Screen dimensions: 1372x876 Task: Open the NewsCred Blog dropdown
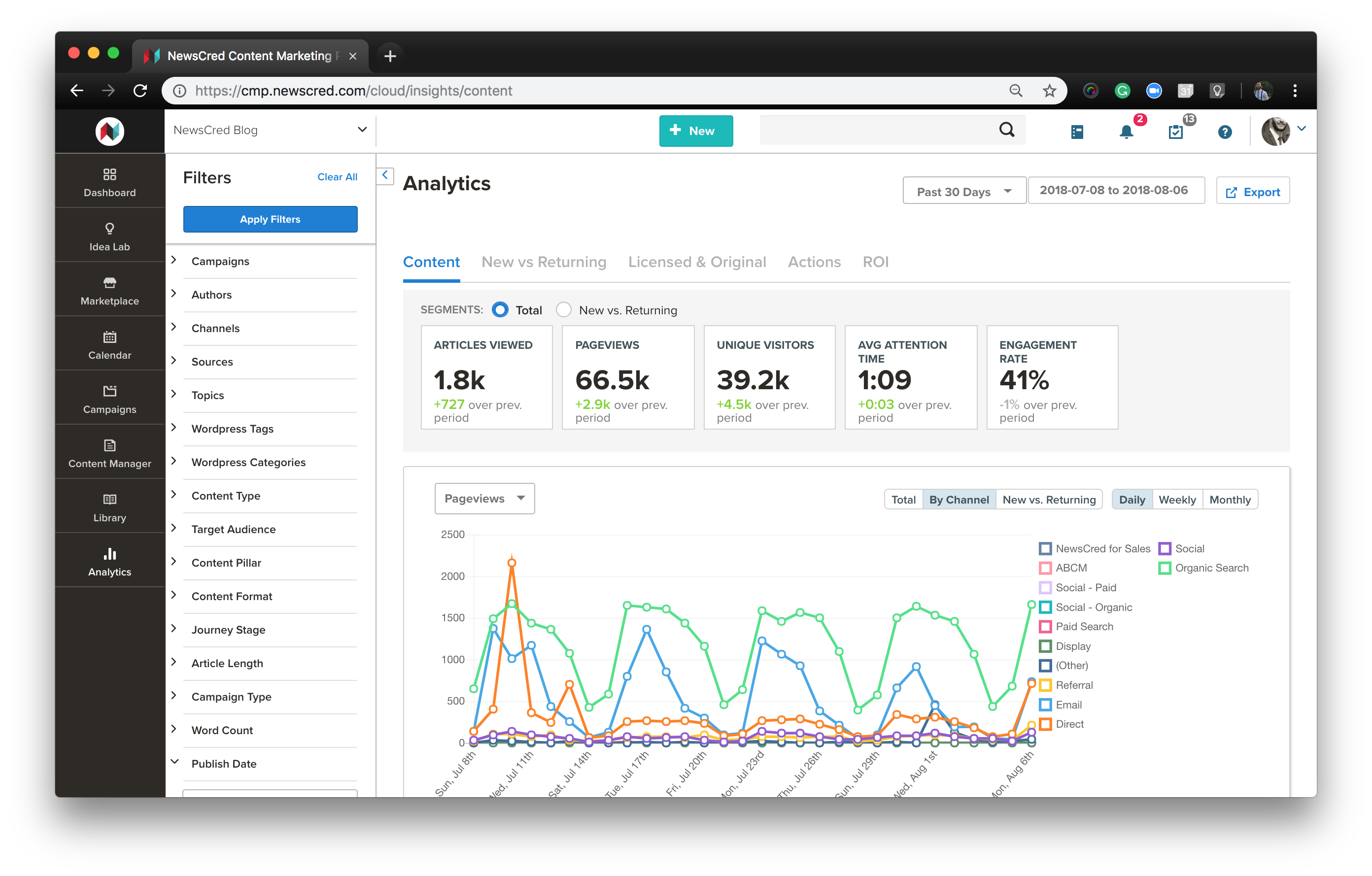270,130
